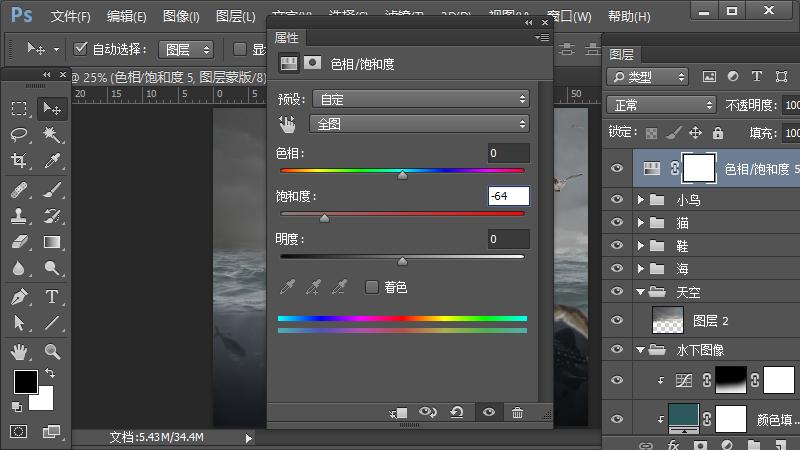Click the 色相 hue slider handle

pos(402,174)
